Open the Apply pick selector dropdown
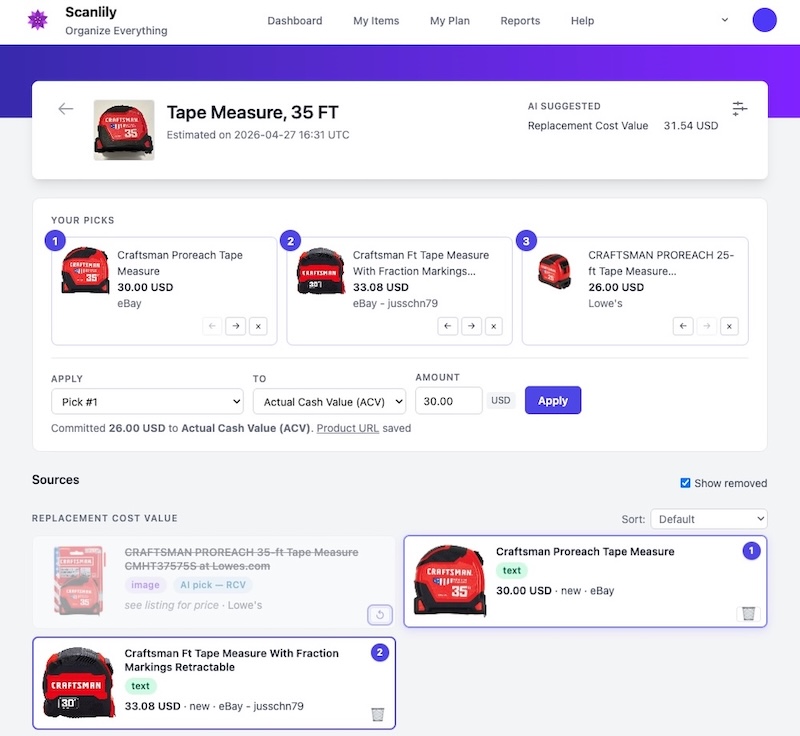The height and width of the screenshot is (736, 800). coord(147,401)
